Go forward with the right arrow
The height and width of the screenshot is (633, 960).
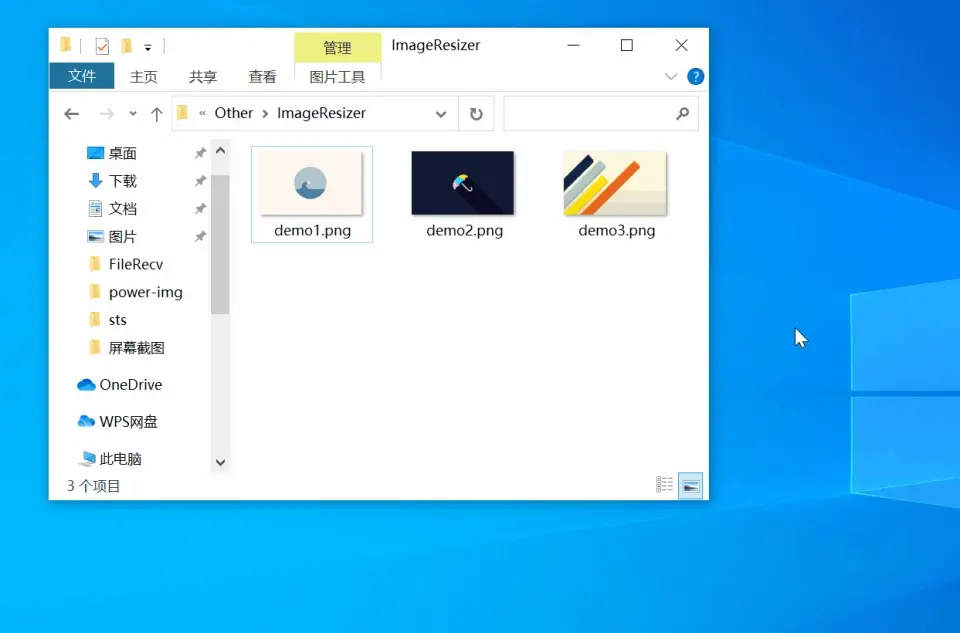(x=107, y=114)
